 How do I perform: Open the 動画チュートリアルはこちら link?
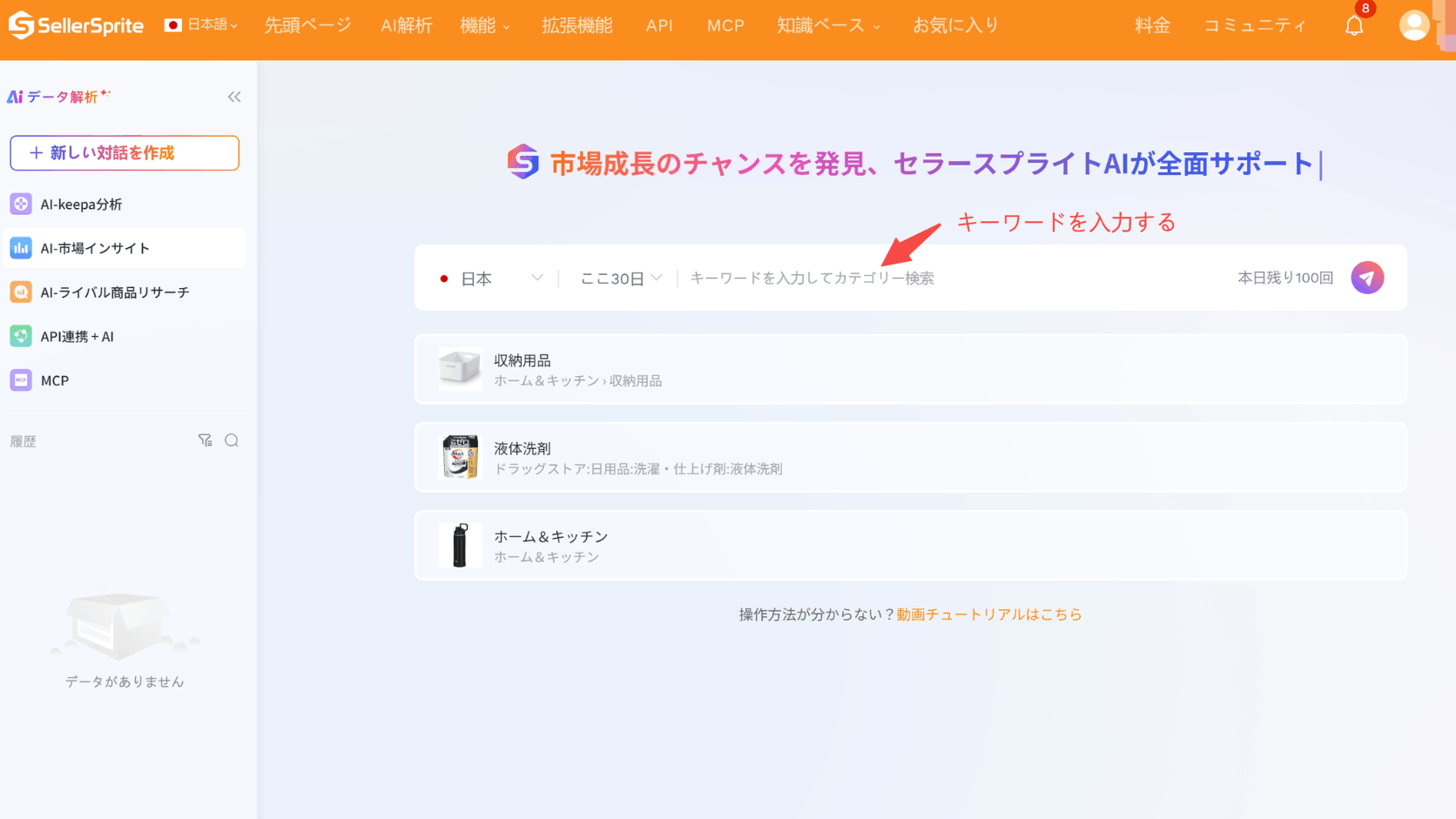(x=988, y=614)
